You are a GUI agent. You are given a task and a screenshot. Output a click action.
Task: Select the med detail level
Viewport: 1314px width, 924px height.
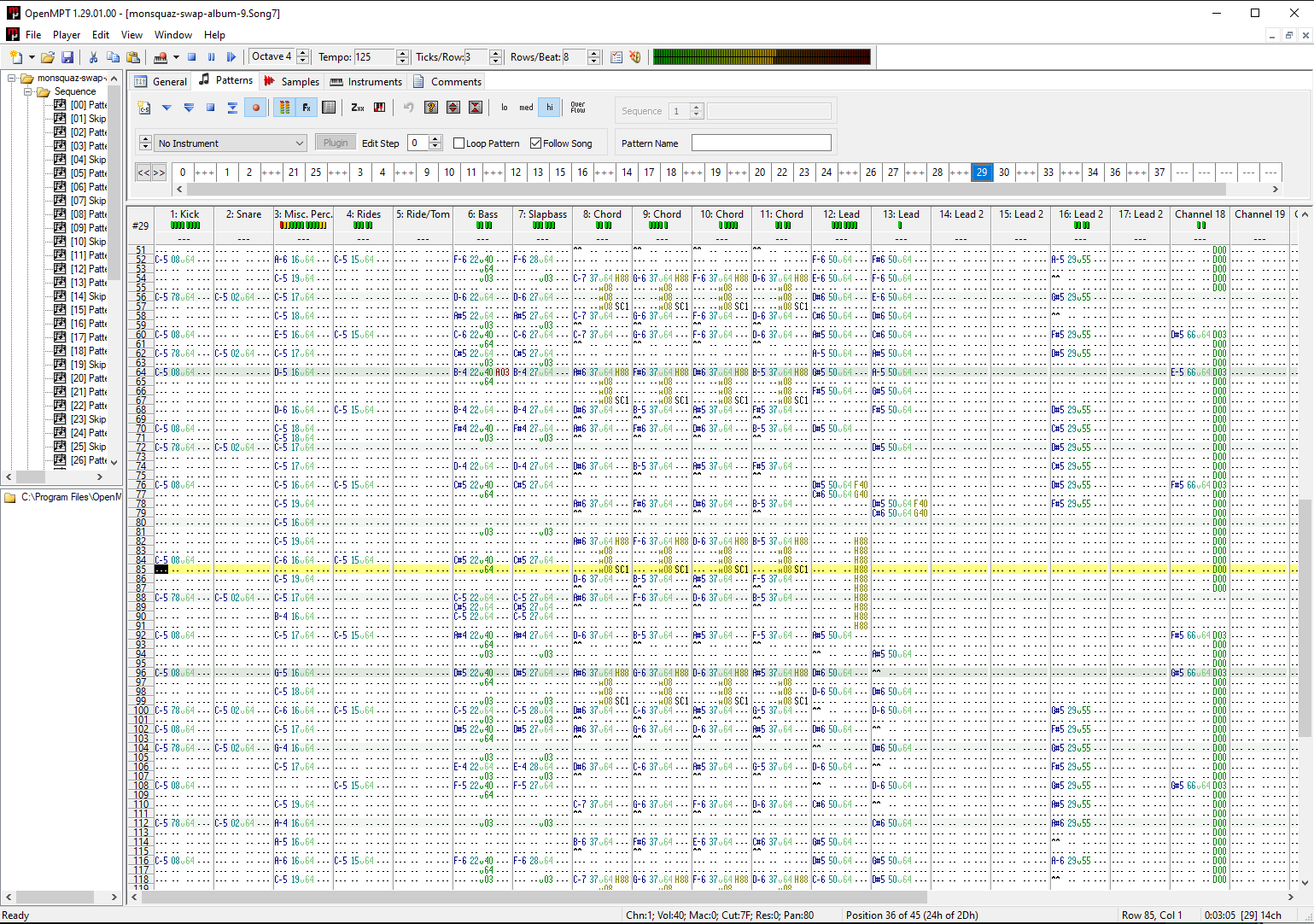[x=527, y=108]
